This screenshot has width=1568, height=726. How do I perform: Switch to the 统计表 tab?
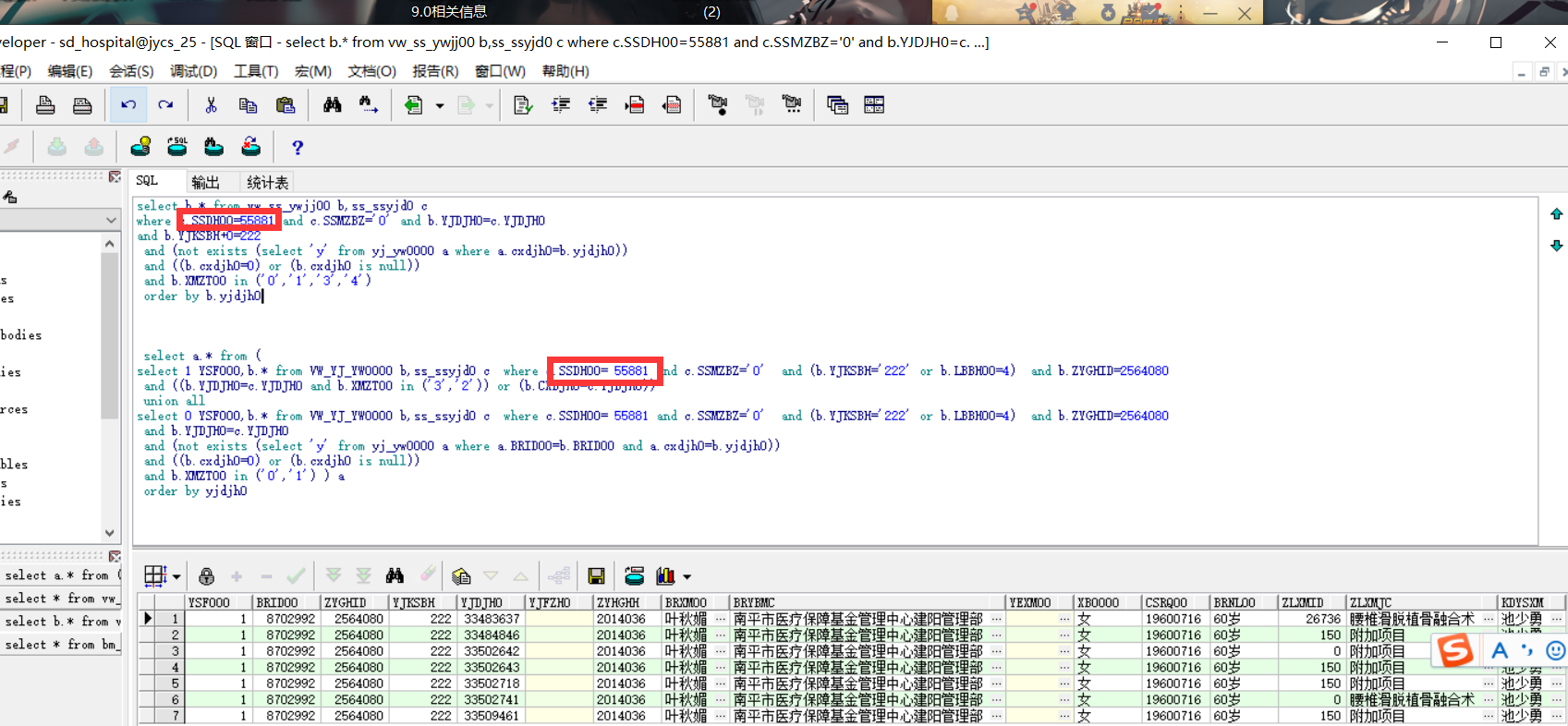pyautogui.click(x=267, y=182)
